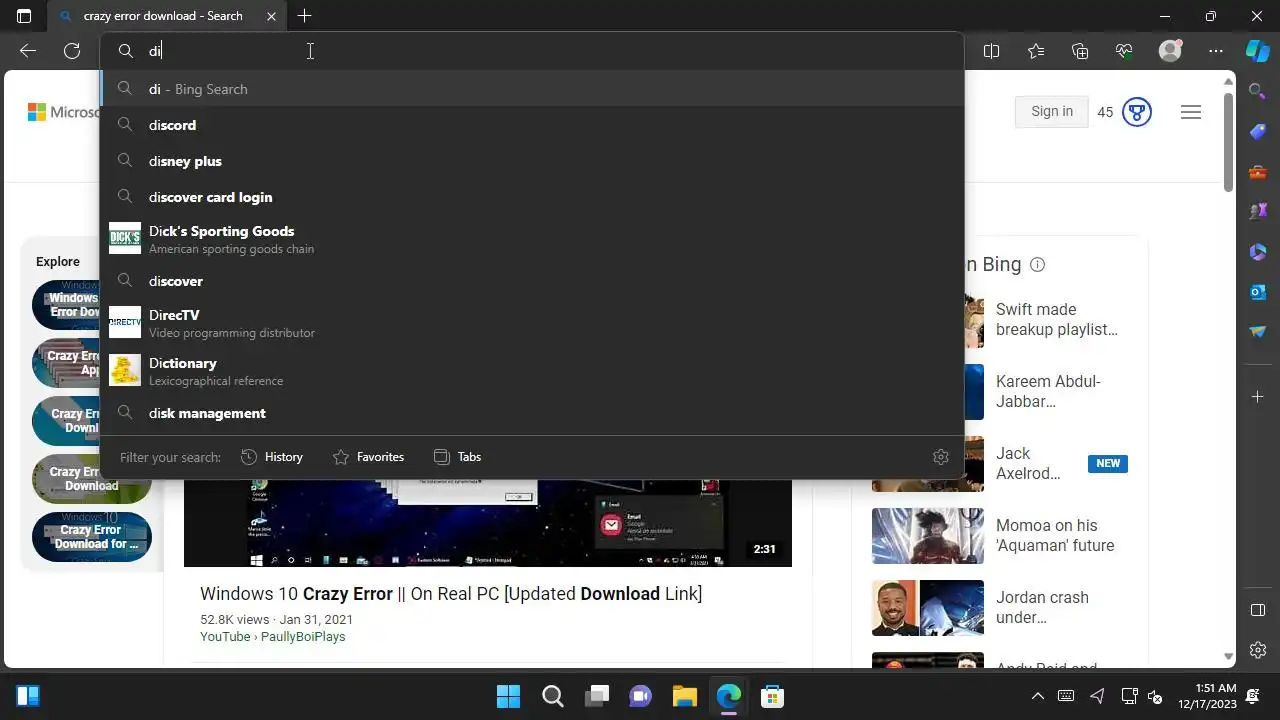
Task: Toggle split screen icon in toolbar
Action: tap(991, 51)
